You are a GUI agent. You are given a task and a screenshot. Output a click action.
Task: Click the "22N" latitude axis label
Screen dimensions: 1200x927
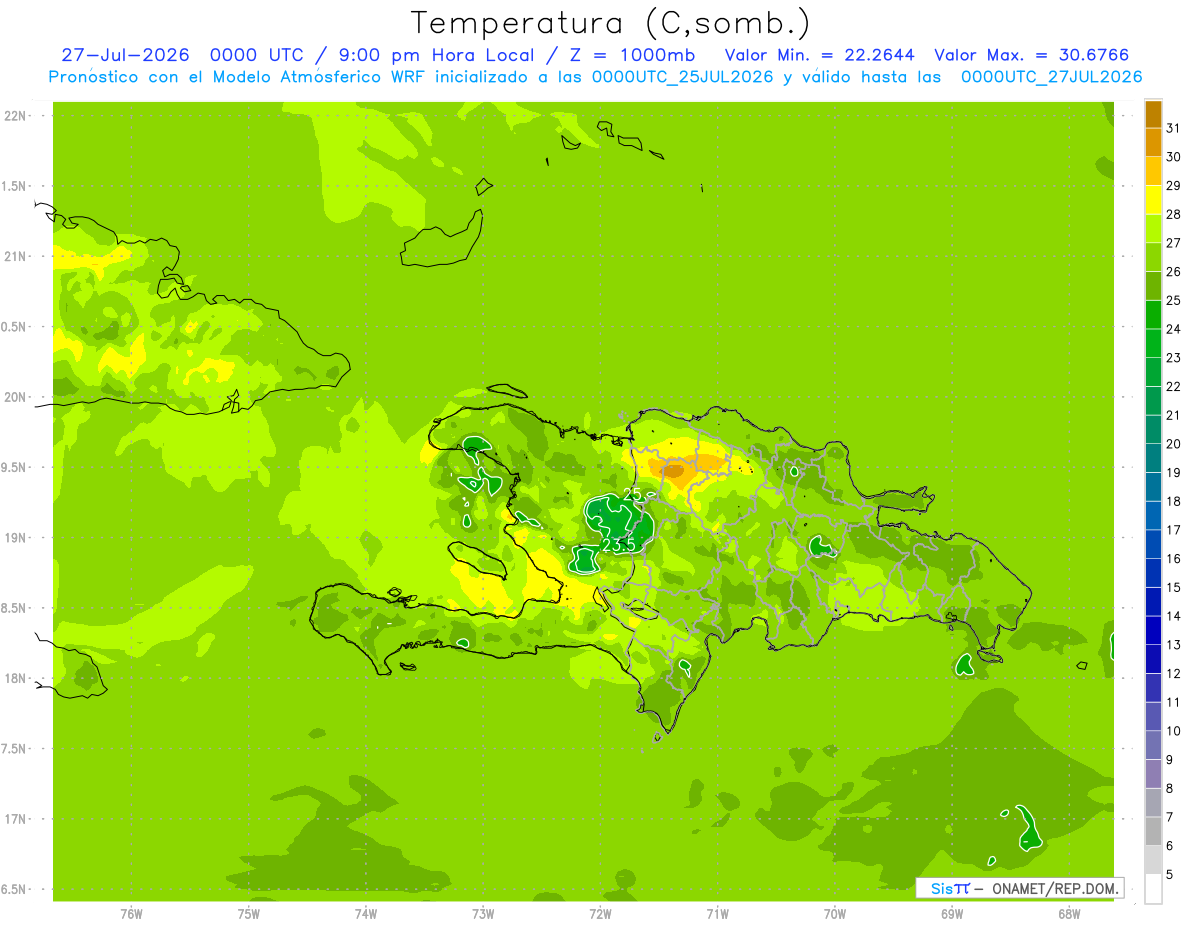pyautogui.click(x=15, y=116)
